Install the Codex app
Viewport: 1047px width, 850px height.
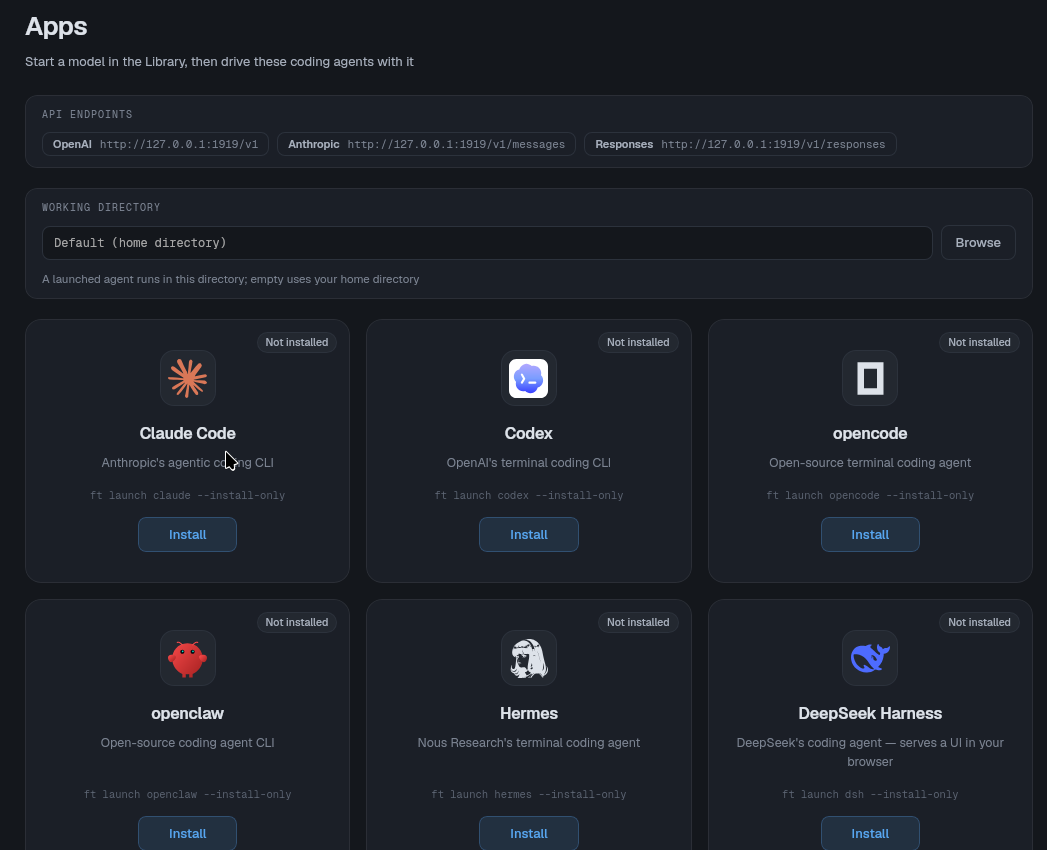[x=528, y=534]
